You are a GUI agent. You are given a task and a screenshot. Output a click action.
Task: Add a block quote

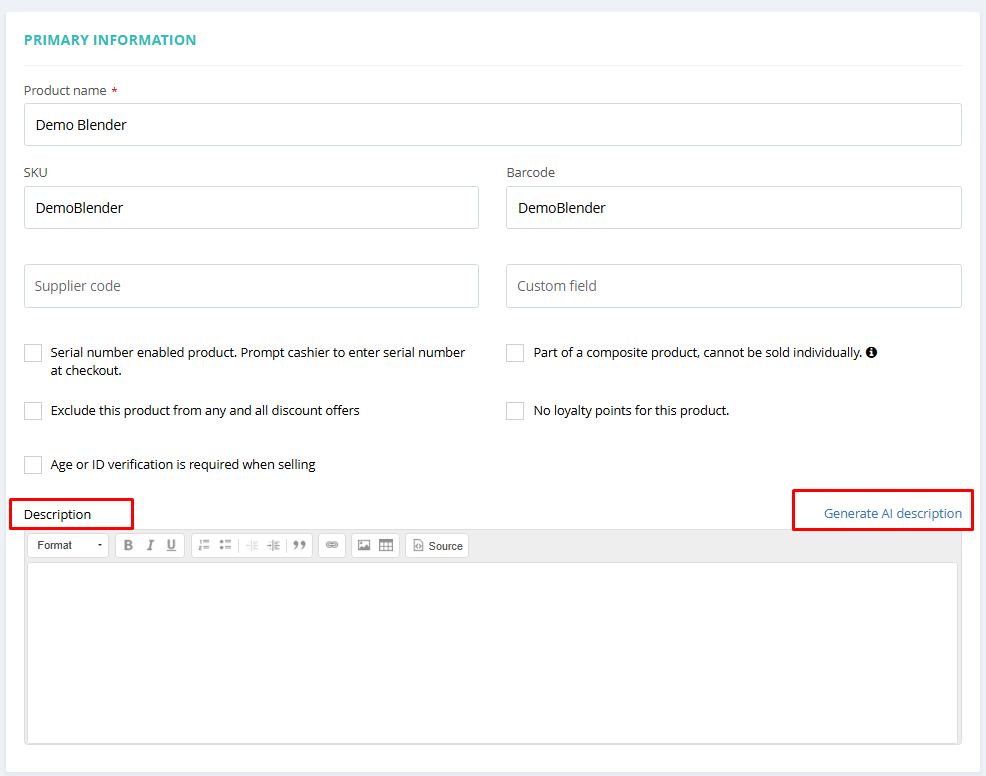tap(299, 545)
